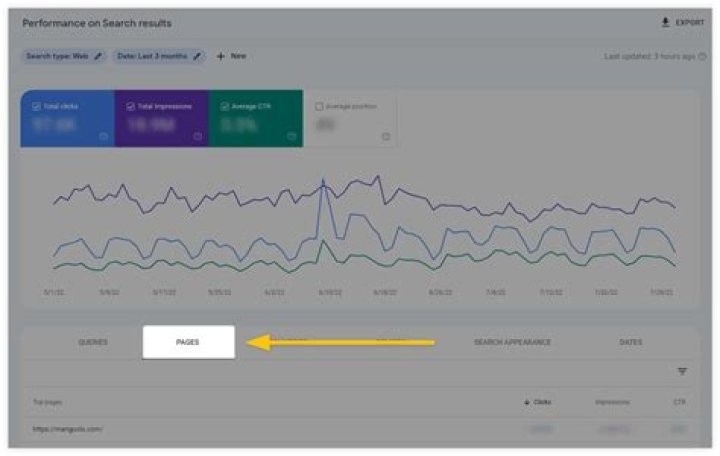Viewport: 720px width, 456px height.
Task: Open the mangools.com page link
Action: click(67, 429)
